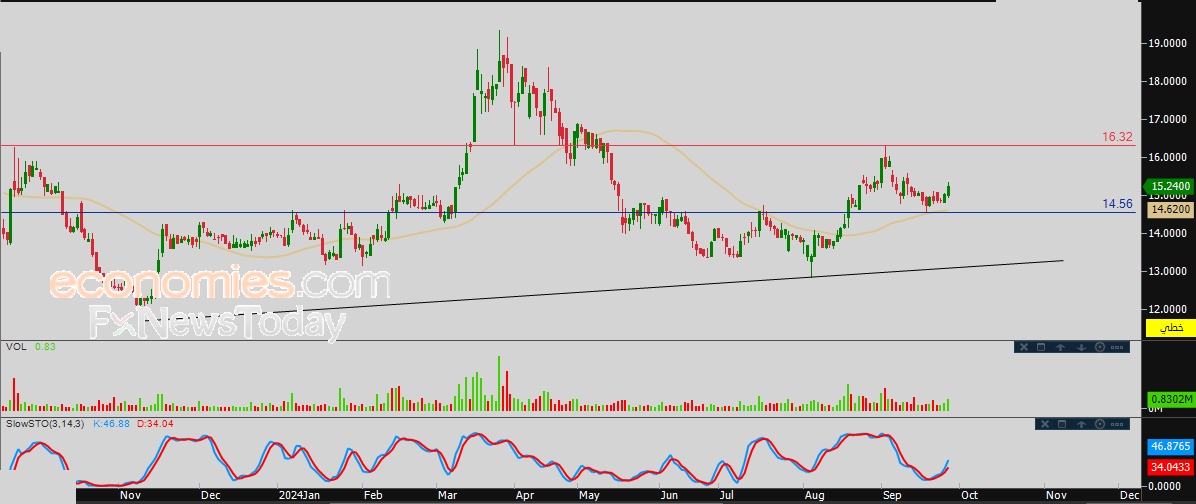Click the Sep time axis label

point(892,495)
